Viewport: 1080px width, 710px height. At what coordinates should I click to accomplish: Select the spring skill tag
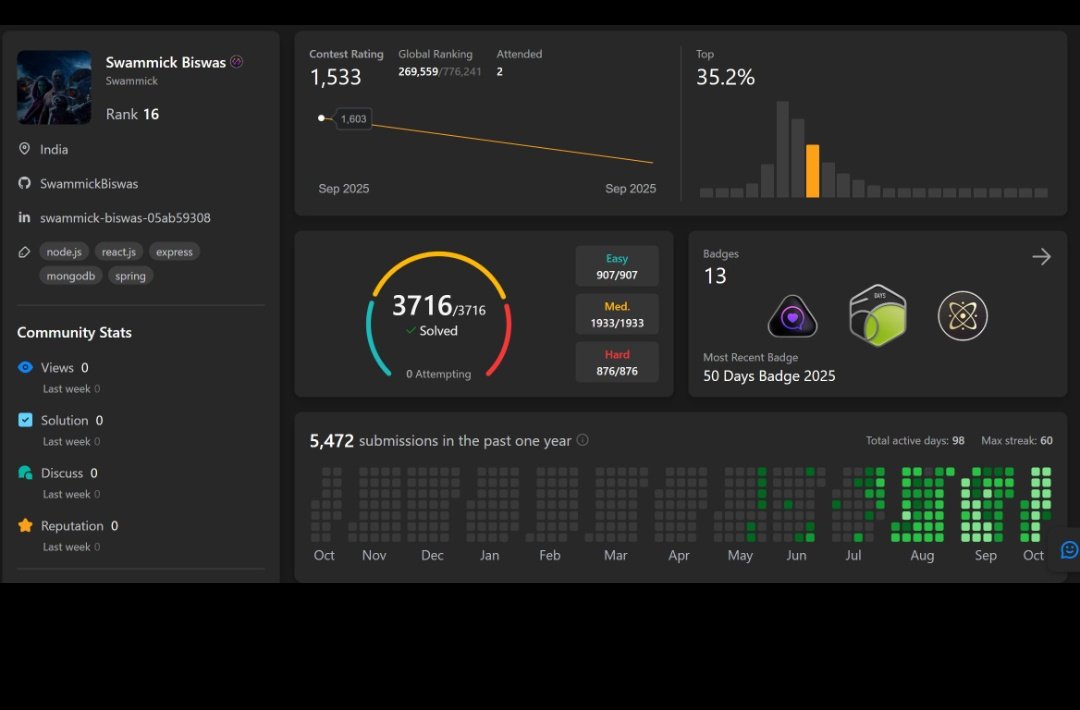pos(130,276)
